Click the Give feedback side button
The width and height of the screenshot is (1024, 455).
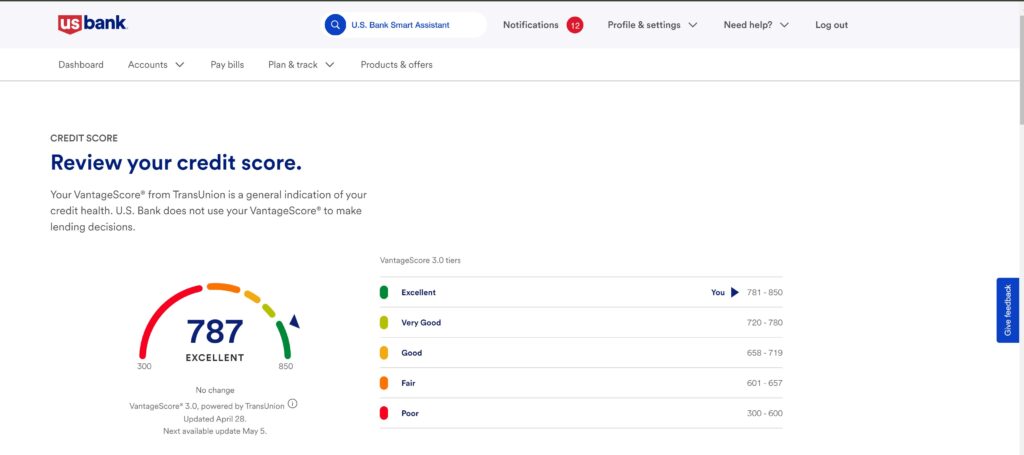(x=1007, y=310)
